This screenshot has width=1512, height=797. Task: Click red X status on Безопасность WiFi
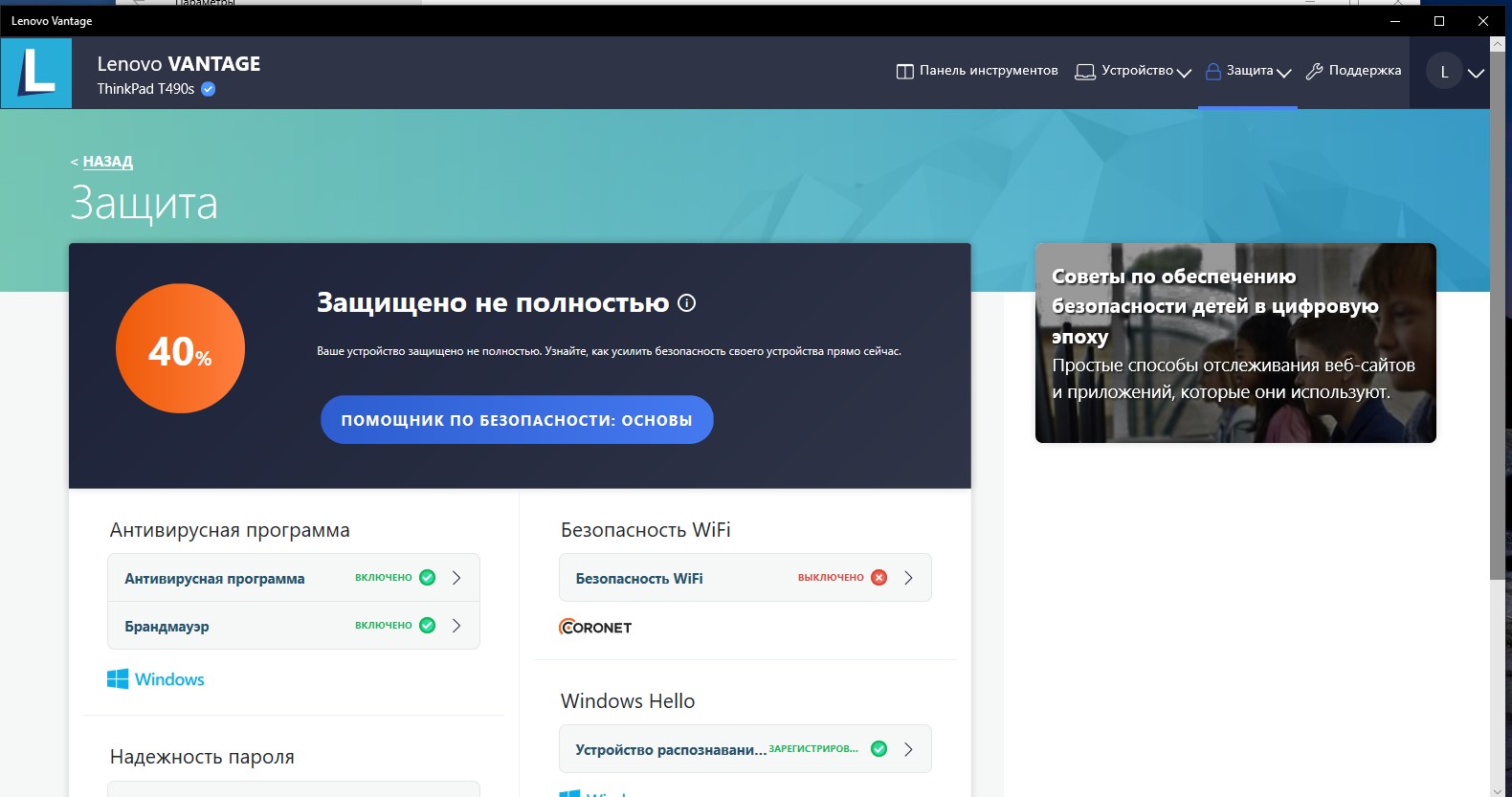[879, 578]
